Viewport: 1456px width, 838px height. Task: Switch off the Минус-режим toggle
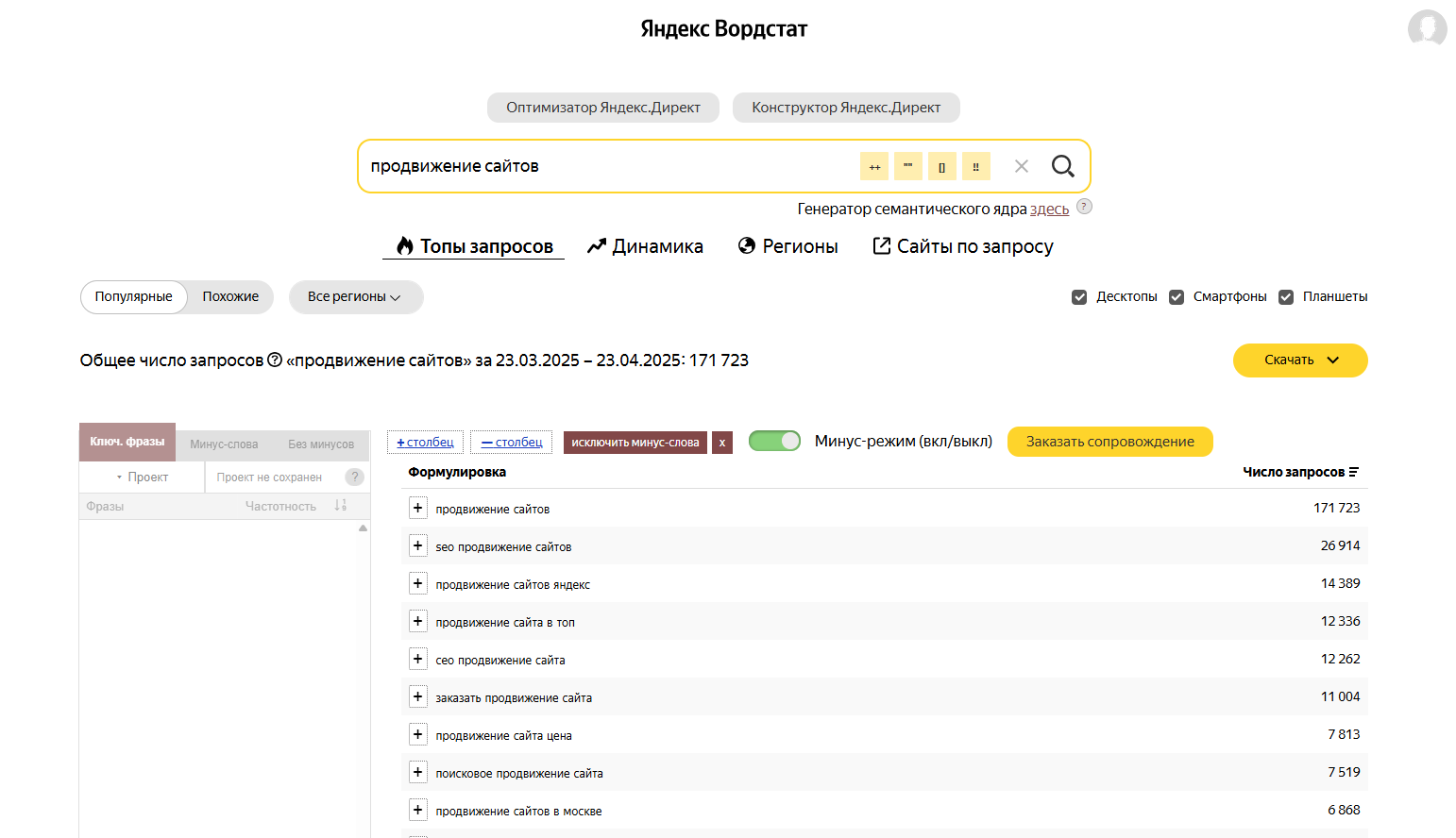774,441
